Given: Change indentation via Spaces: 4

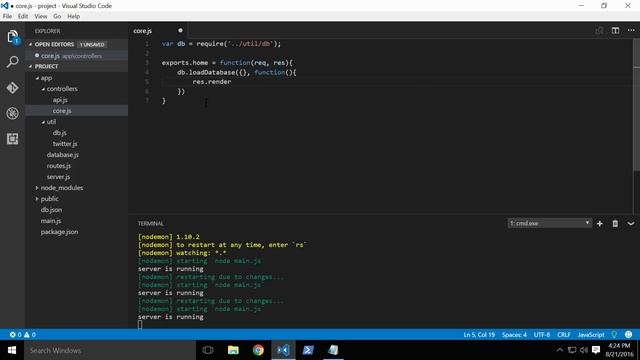Looking at the screenshot, I should tap(514, 335).
